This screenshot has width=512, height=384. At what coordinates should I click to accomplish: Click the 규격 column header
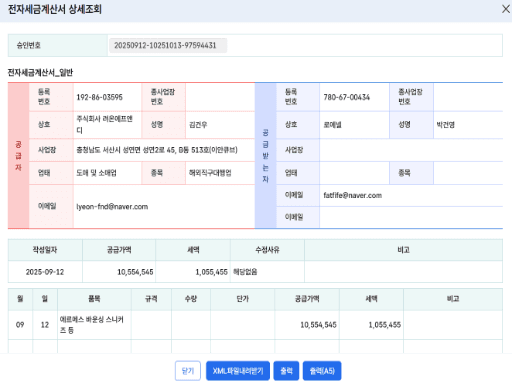151,299
